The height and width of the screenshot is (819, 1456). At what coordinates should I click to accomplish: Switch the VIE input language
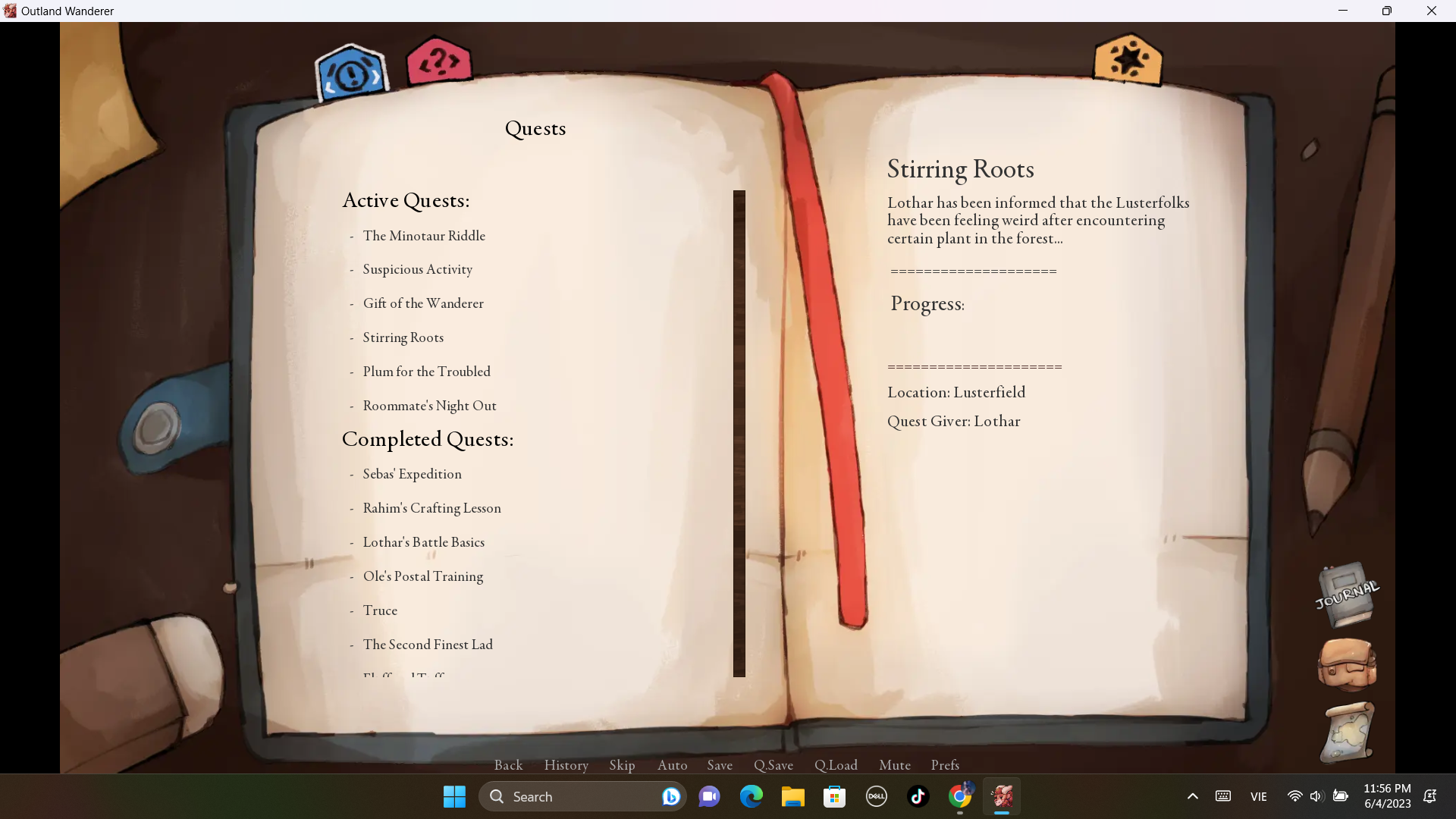click(1259, 796)
